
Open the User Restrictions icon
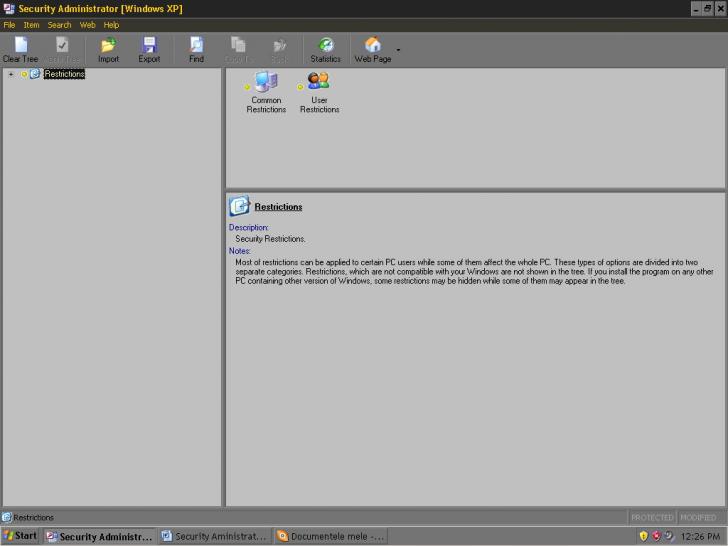point(319,92)
